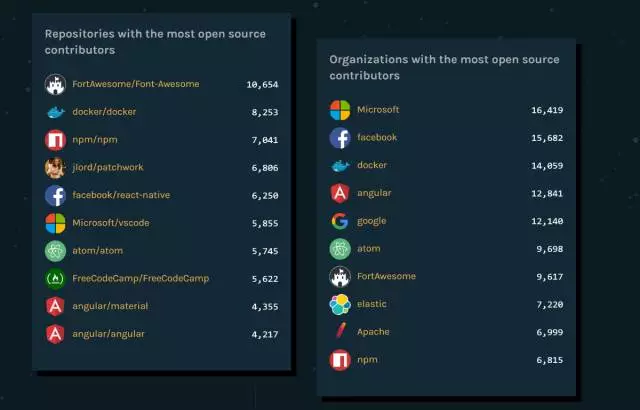Select the contributor count 4,217
Screen dimensions: 640x410
pos(265,334)
